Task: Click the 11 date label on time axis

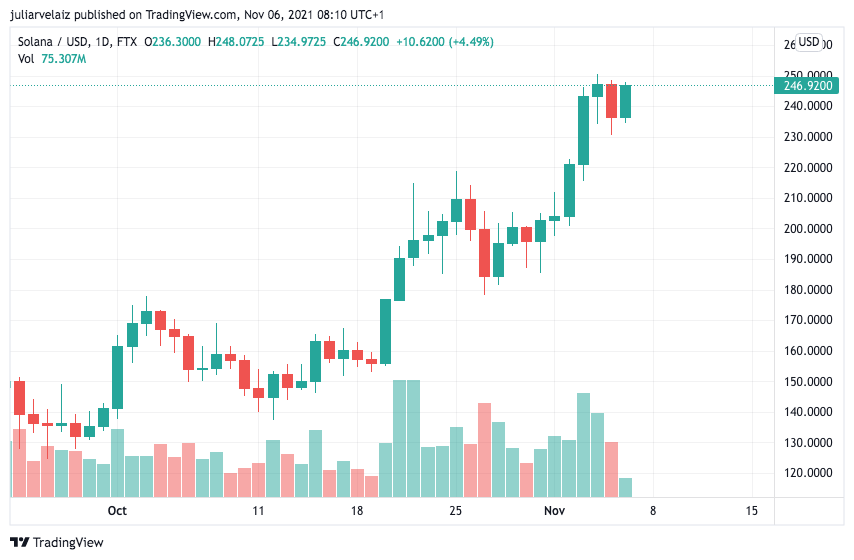Action: 258,510
